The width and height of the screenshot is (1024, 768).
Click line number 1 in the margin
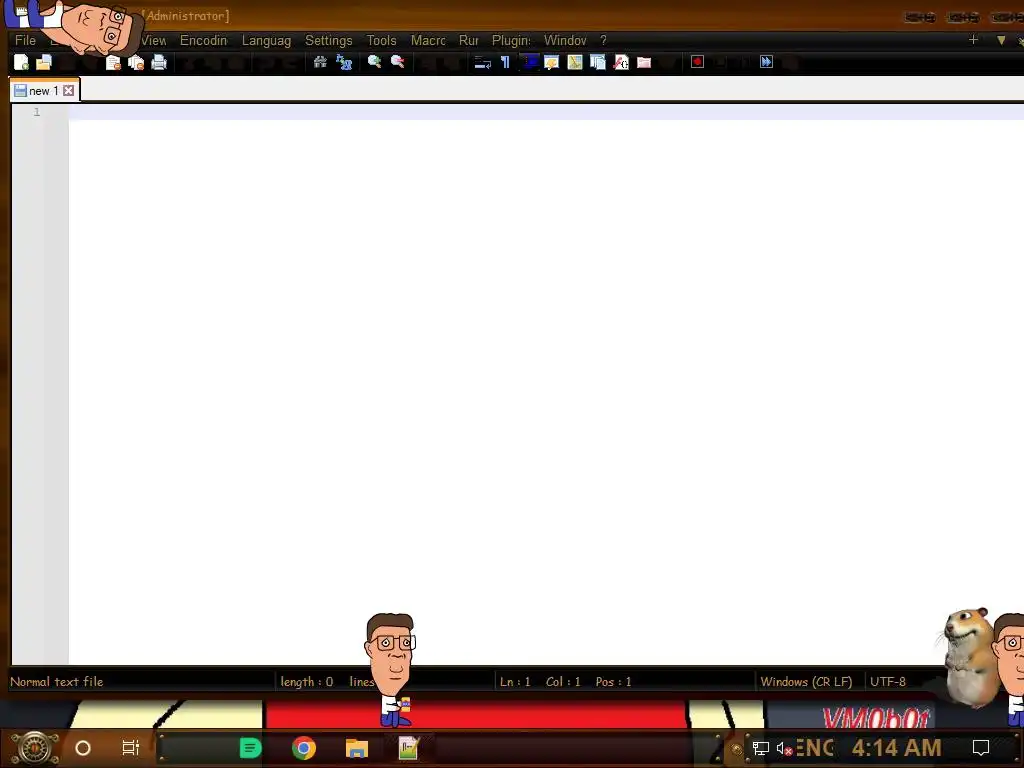point(37,112)
